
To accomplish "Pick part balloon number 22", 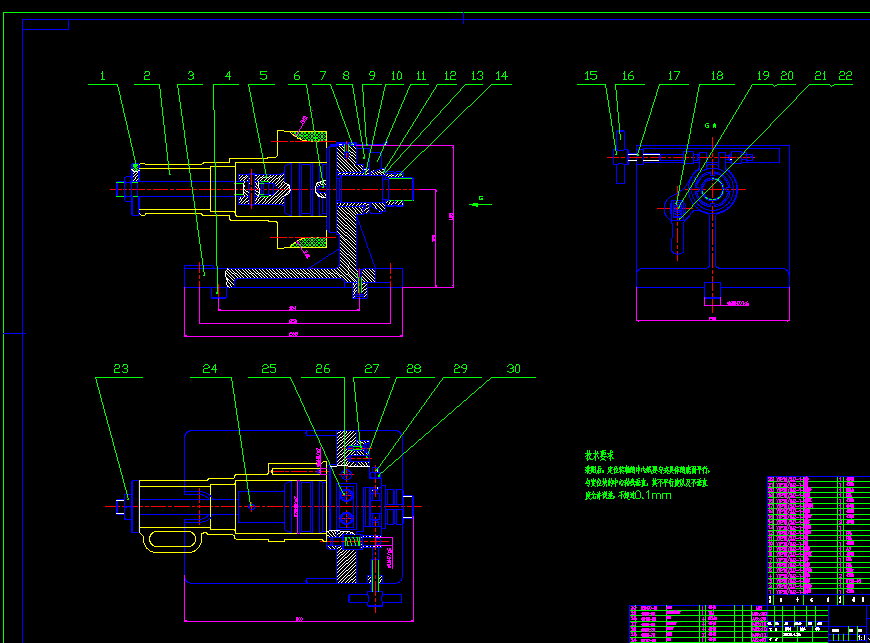I will pyautogui.click(x=846, y=76).
